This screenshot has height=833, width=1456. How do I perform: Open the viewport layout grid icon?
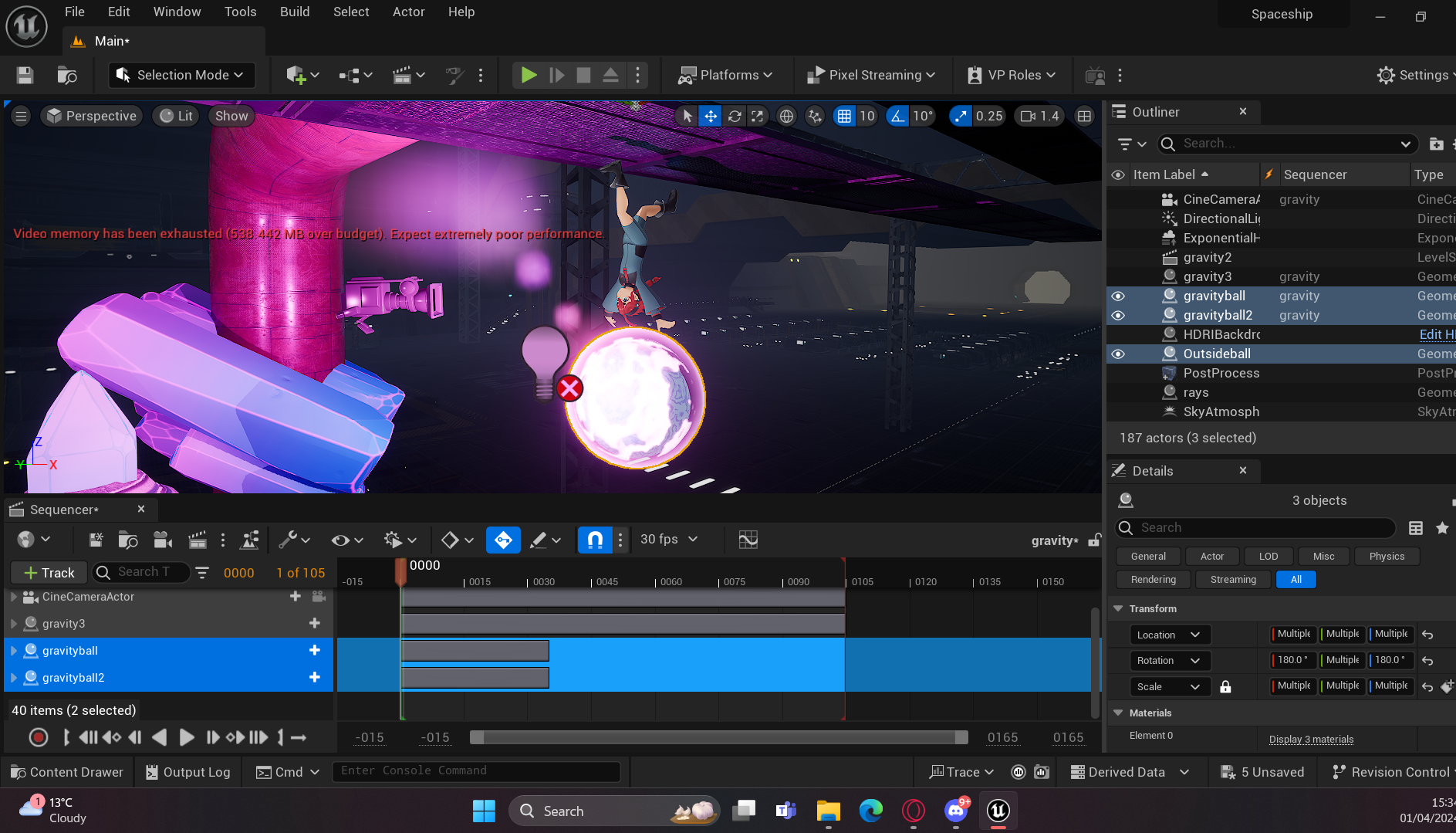pyautogui.click(x=1084, y=116)
